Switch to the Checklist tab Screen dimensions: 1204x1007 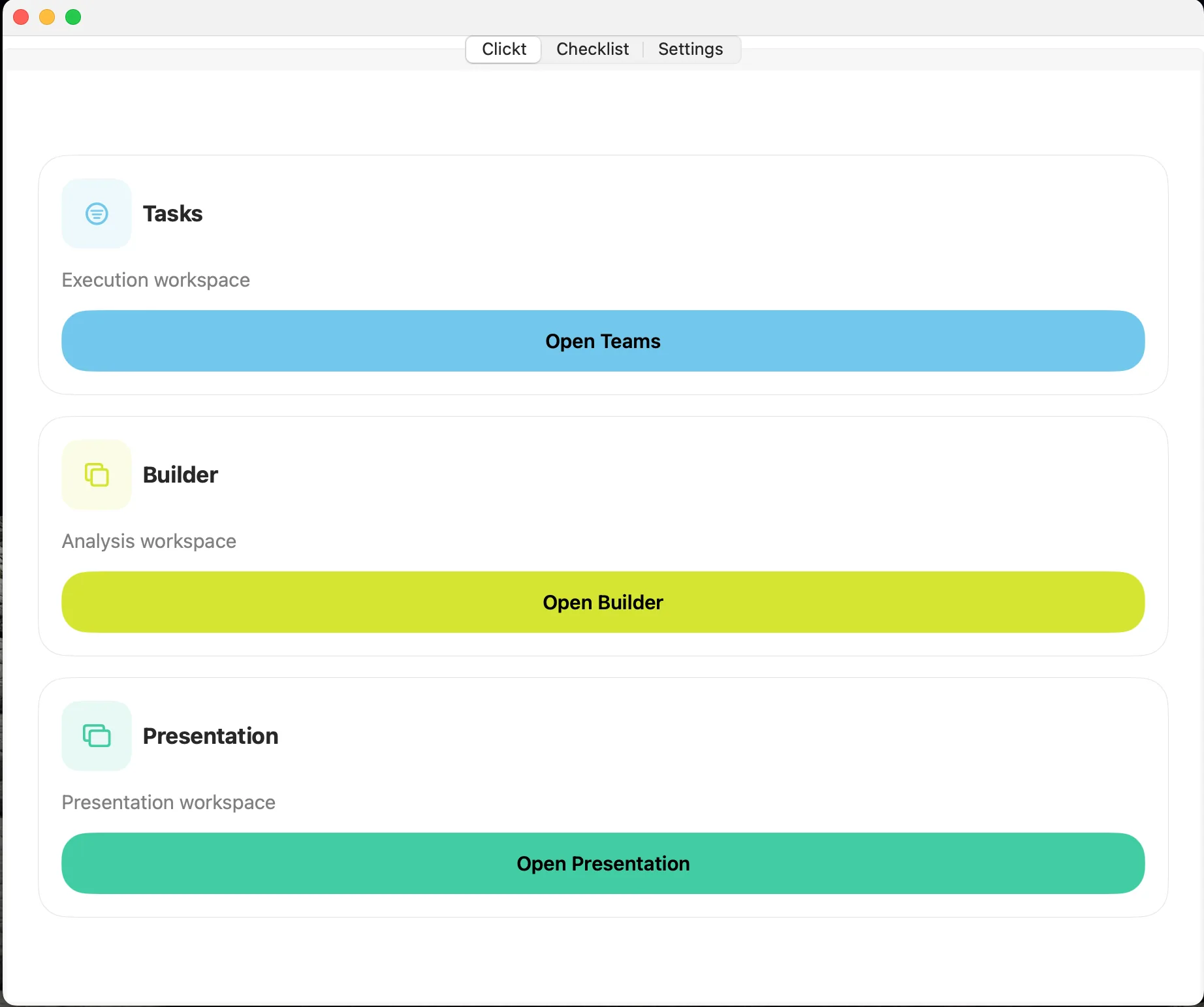592,49
